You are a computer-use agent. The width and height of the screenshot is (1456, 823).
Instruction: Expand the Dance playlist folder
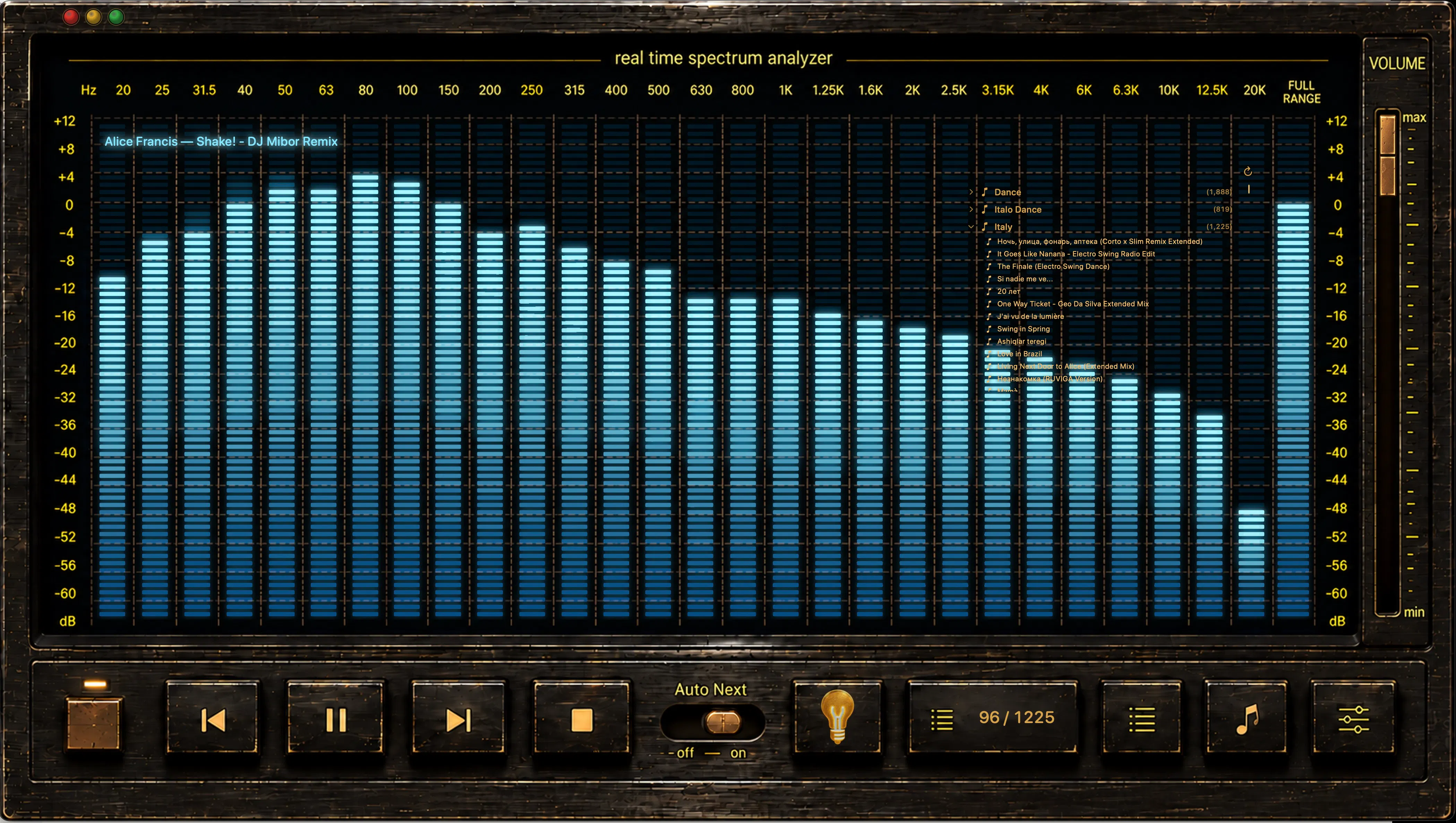[971, 192]
